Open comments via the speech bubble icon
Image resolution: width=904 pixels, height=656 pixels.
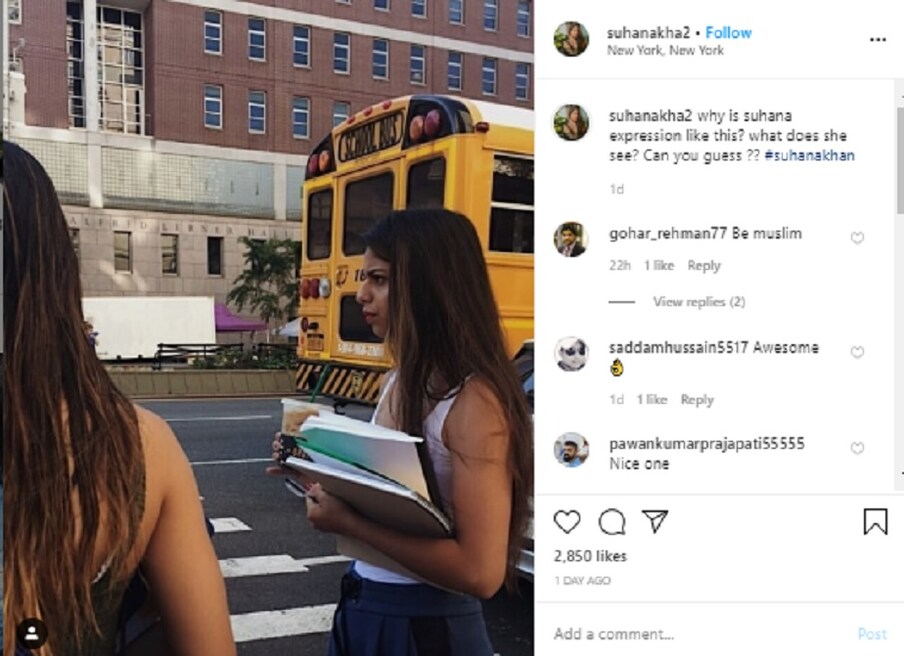[612, 522]
